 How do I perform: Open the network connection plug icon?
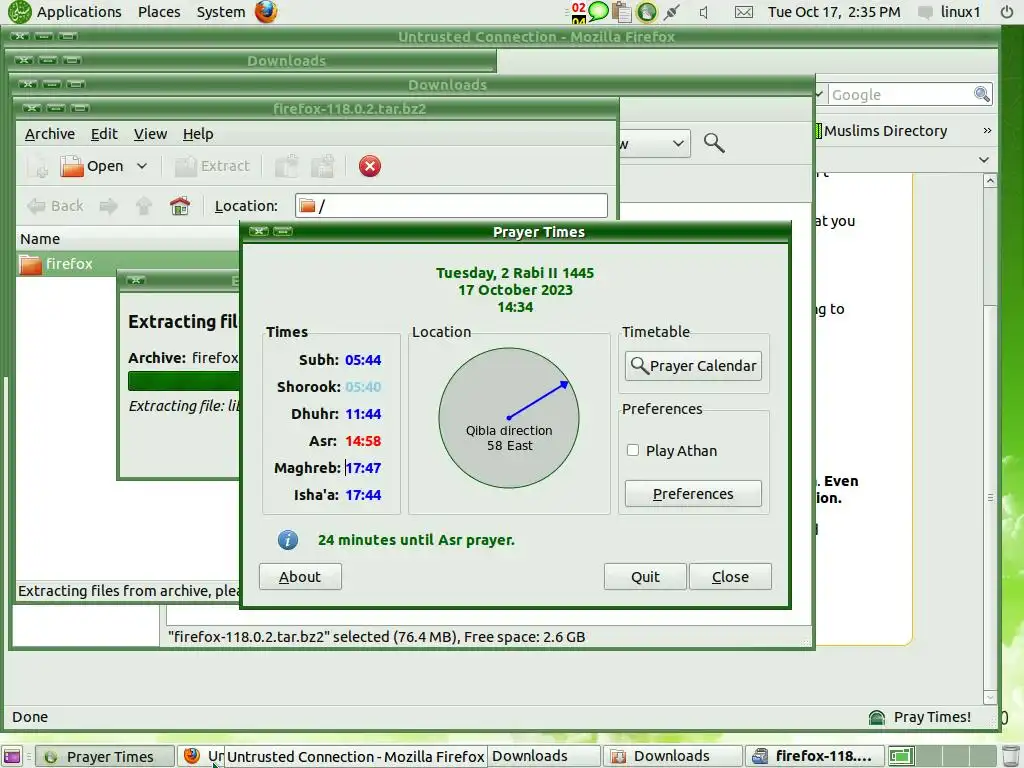[x=671, y=12]
